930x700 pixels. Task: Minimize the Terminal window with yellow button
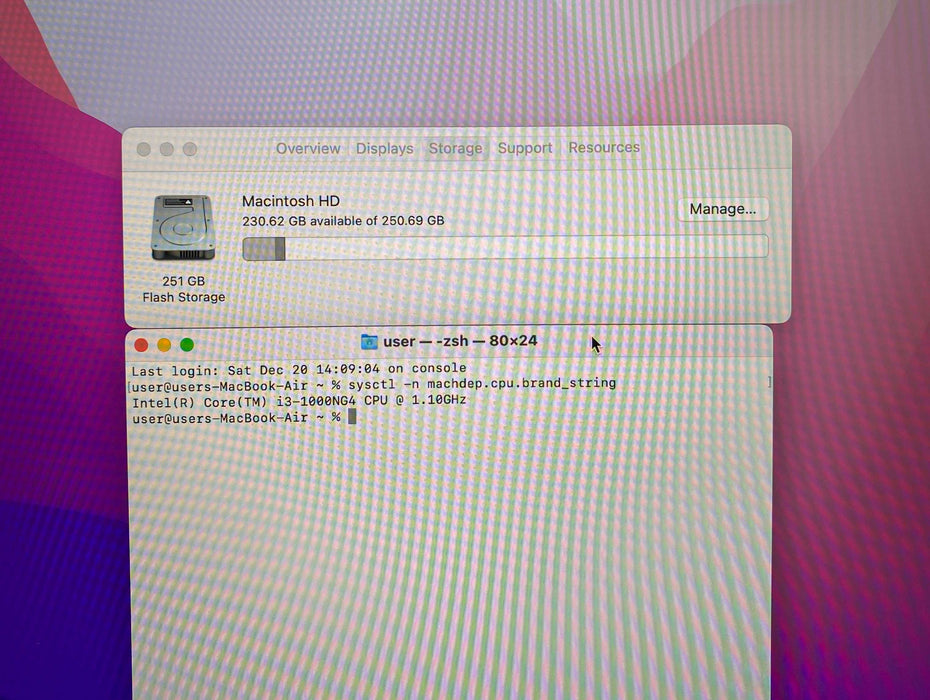(x=164, y=345)
